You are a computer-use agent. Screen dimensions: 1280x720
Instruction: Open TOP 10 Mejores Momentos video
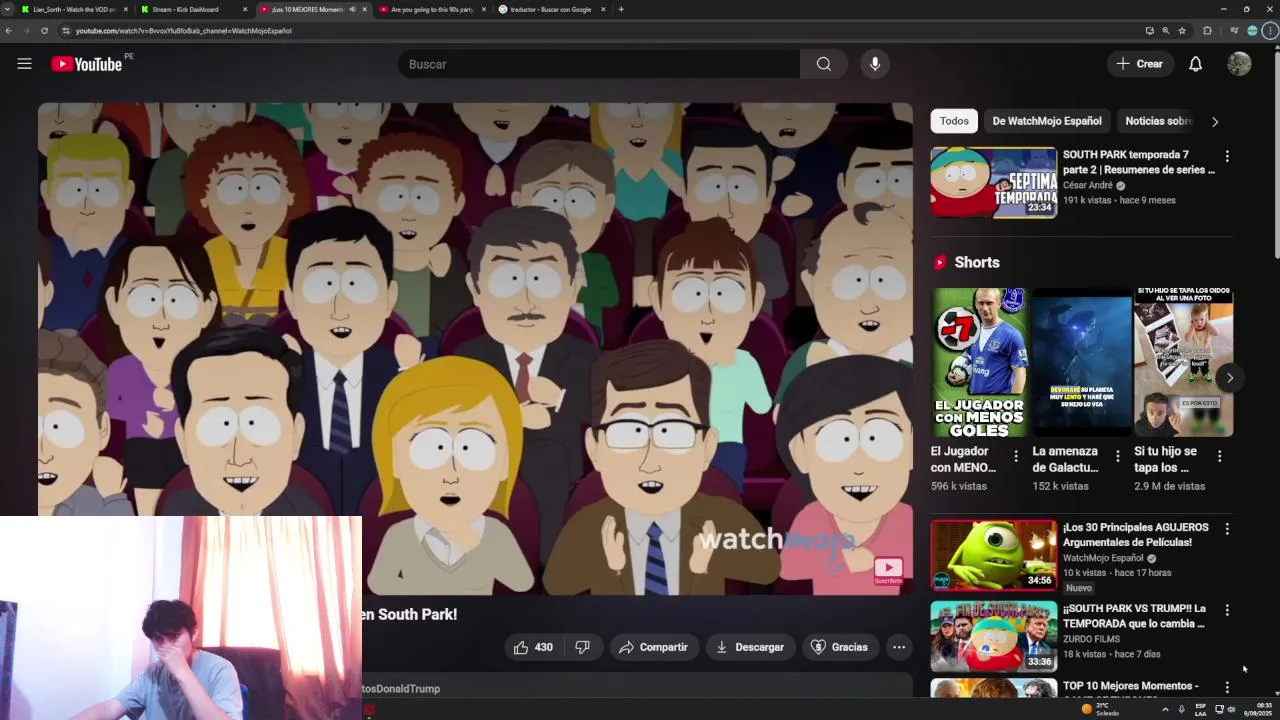(x=1131, y=686)
